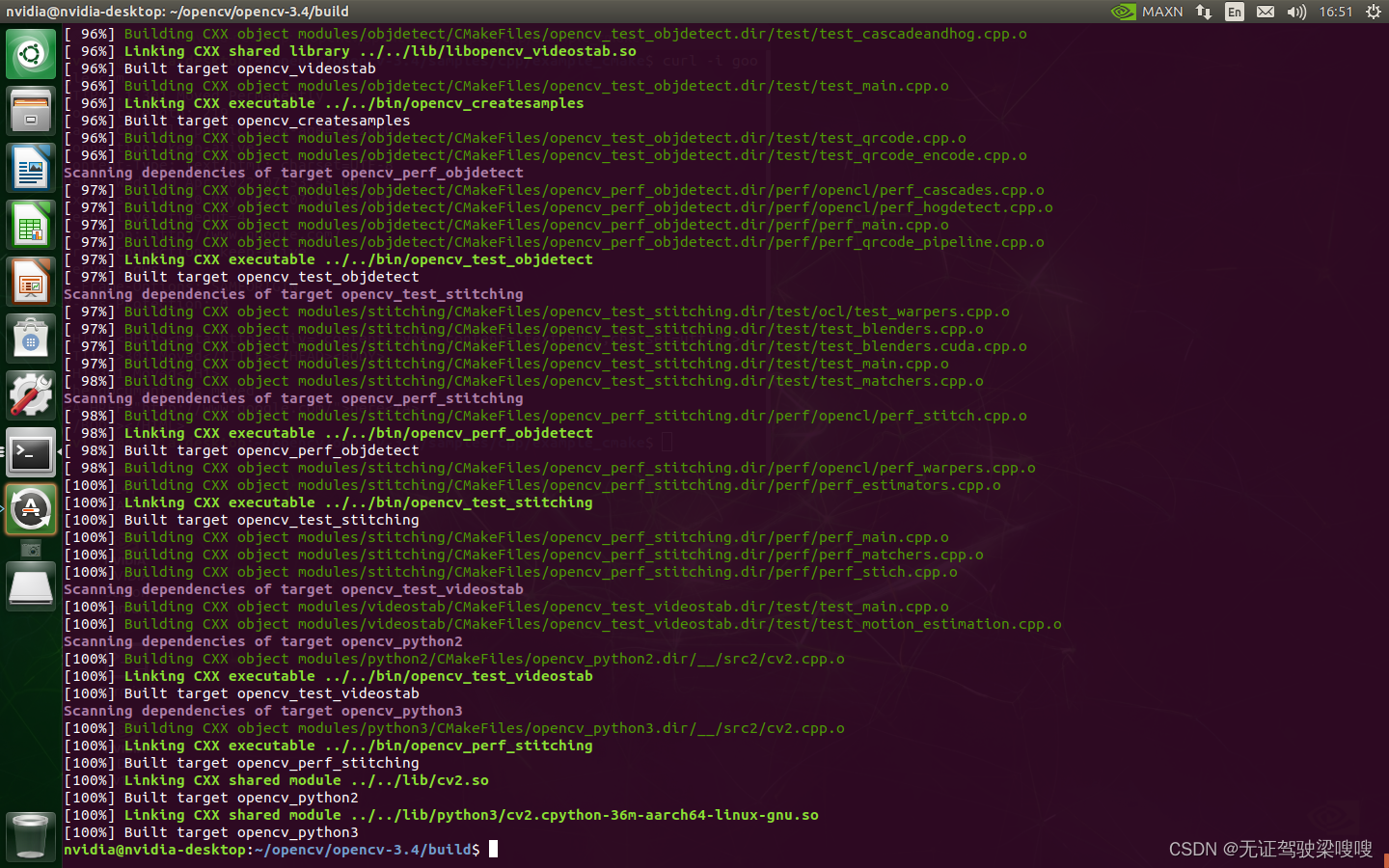The width and height of the screenshot is (1389, 868).
Task: Open System Settings wrench and gear icon
Action: click(x=31, y=395)
